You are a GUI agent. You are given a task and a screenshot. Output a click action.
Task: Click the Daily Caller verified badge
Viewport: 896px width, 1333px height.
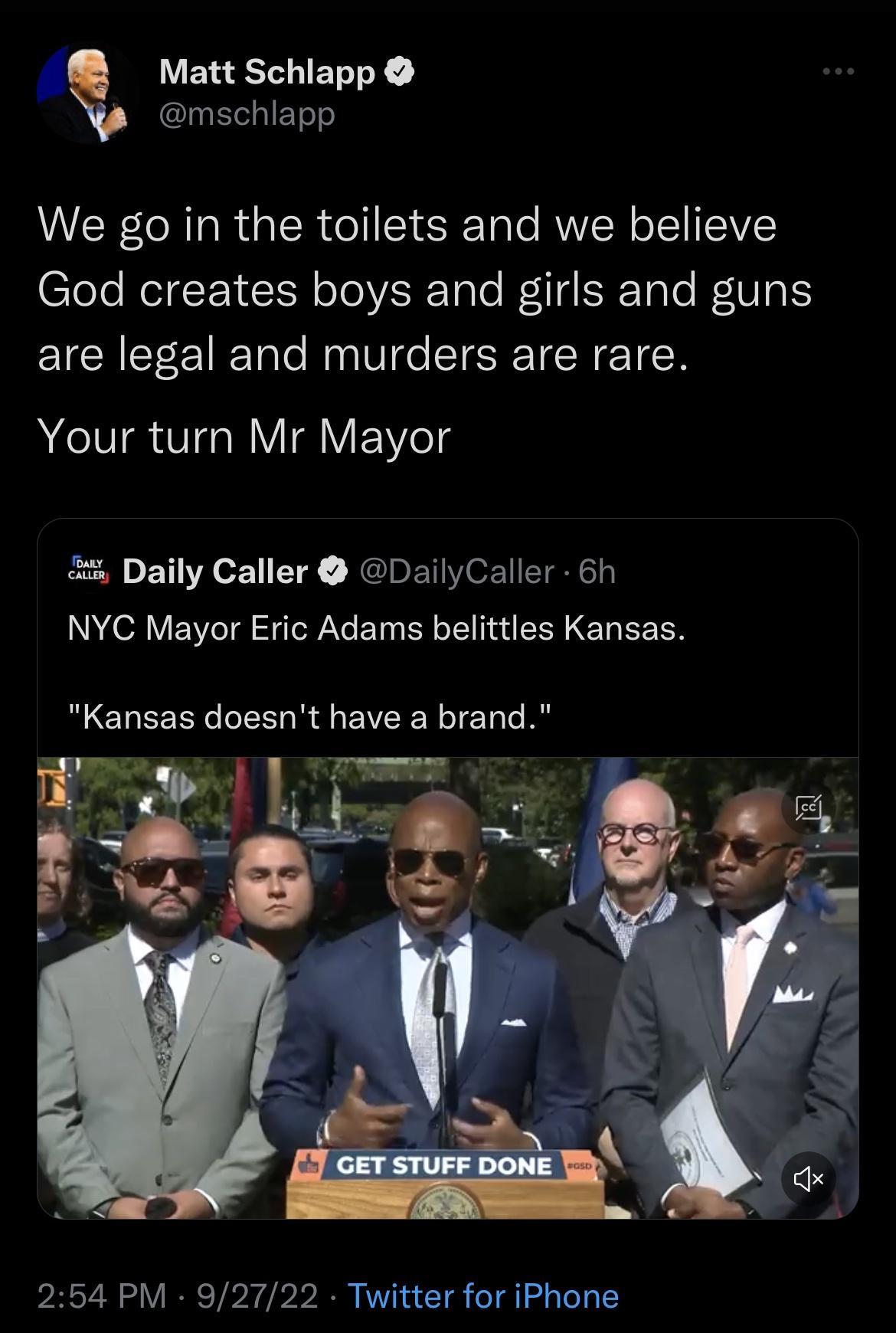(332, 571)
